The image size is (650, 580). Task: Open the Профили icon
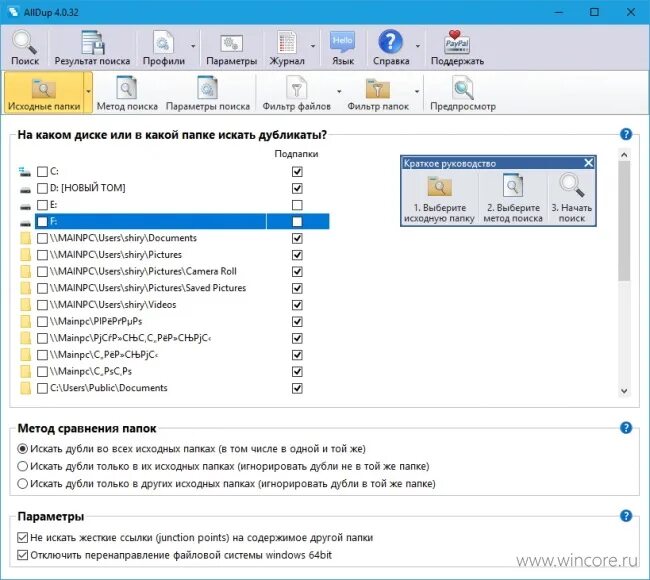[x=163, y=48]
